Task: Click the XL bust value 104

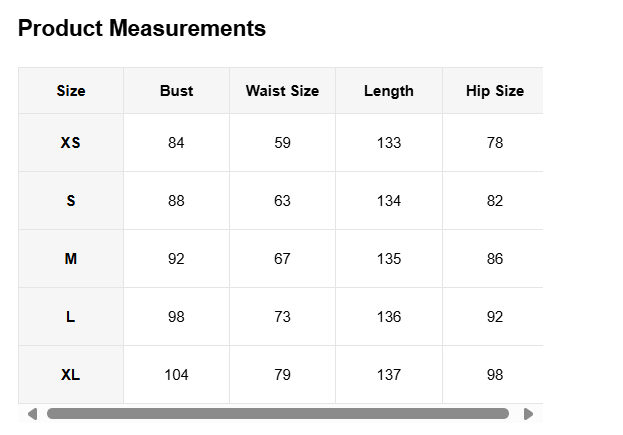Action: [x=176, y=375]
